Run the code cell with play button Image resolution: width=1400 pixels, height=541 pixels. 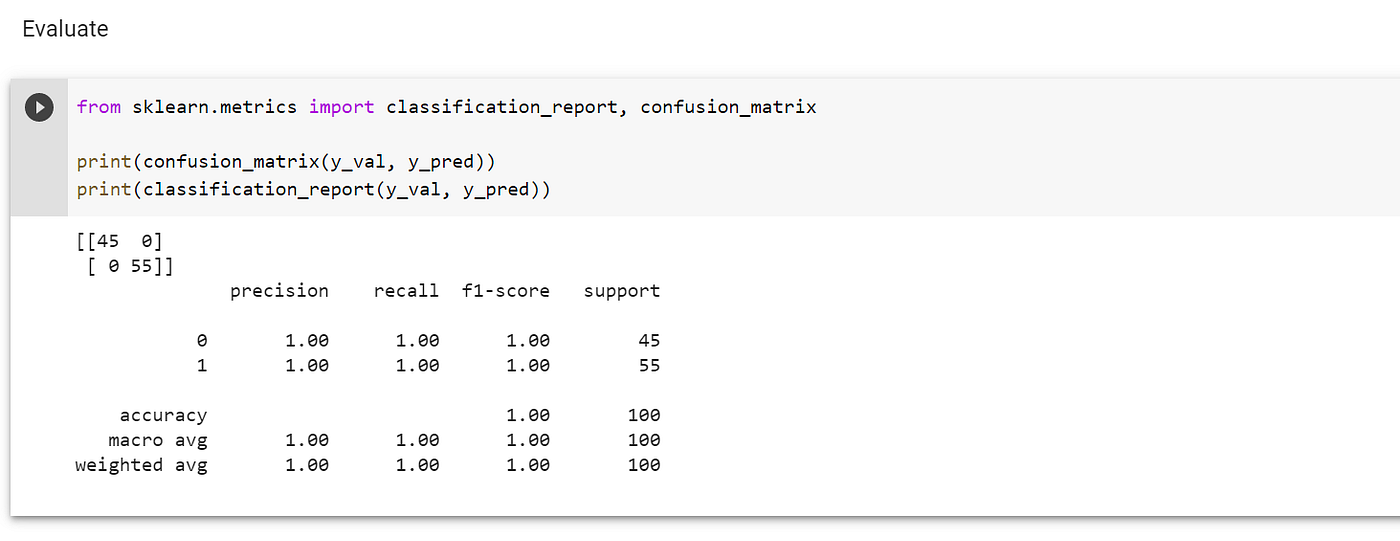tap(39, 107)
